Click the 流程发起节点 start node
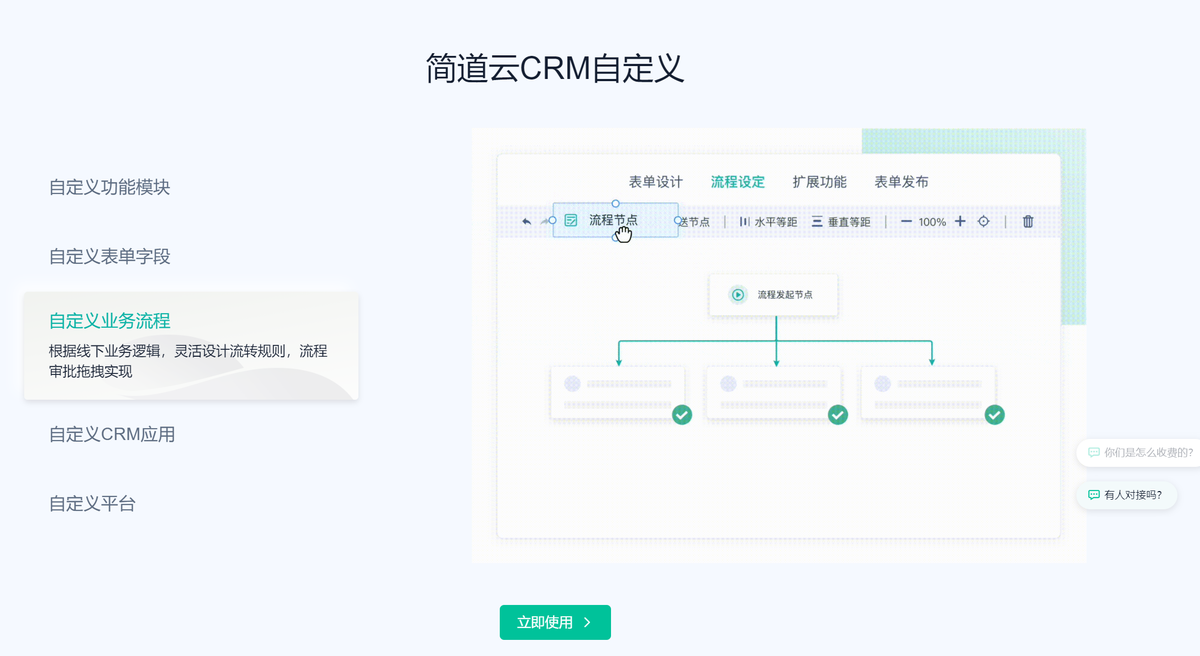The image size is (1200, 656). click(774, 295)
